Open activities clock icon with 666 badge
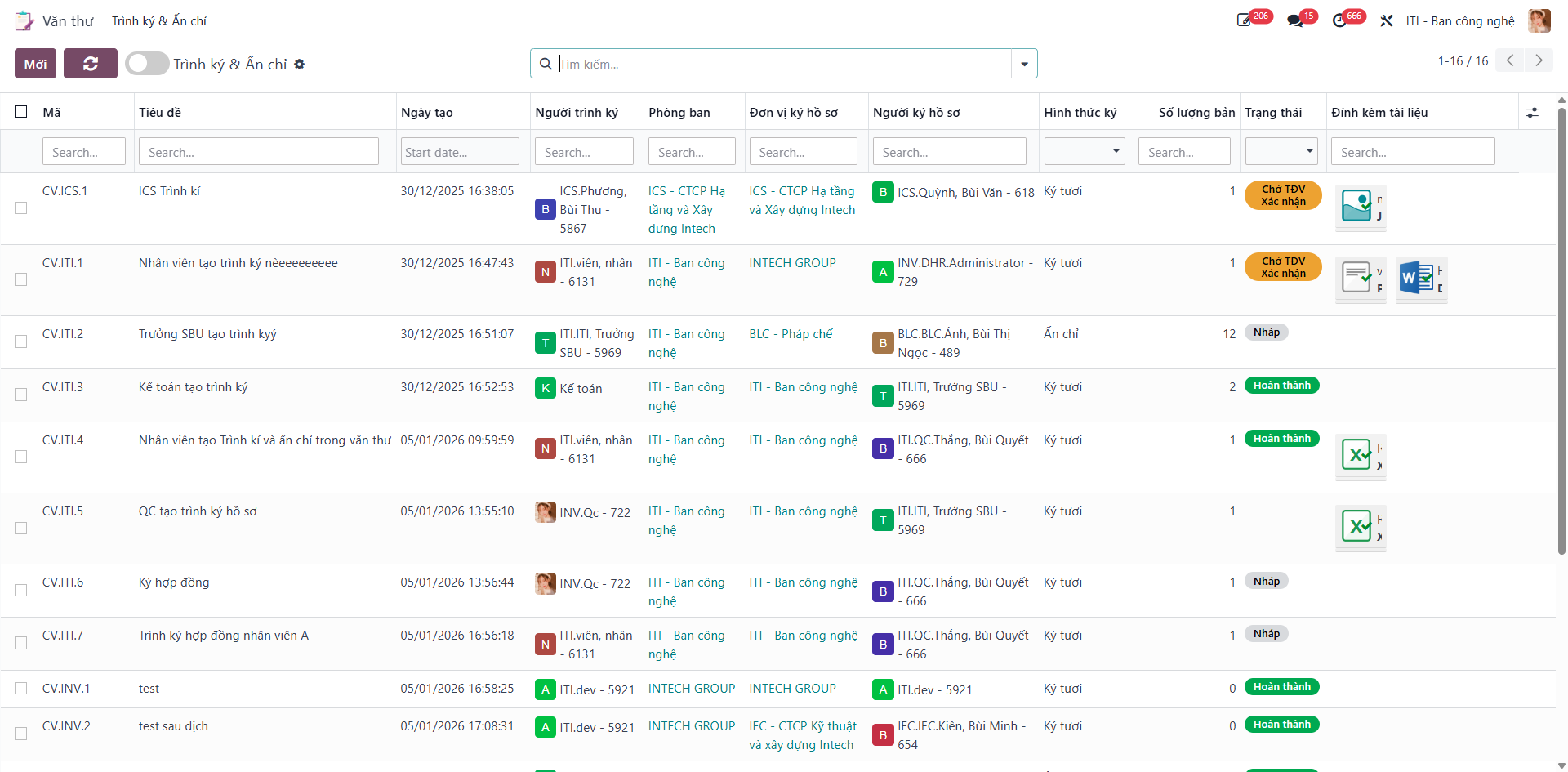Screen dimensions: 1568x772 [x=1339, y=20]
